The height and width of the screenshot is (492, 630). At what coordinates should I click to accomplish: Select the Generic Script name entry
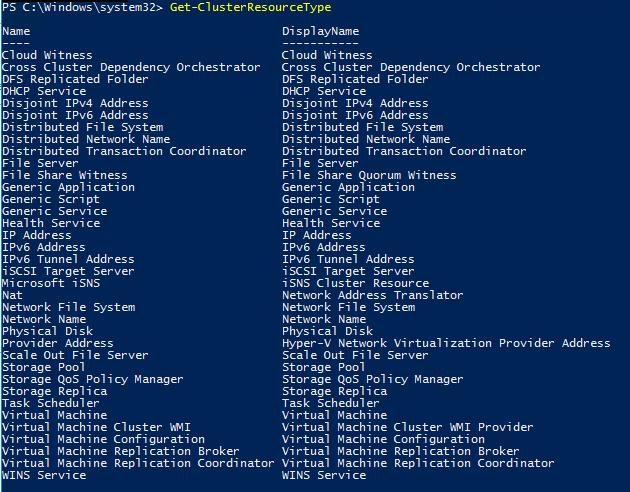[x=51, y=199]
